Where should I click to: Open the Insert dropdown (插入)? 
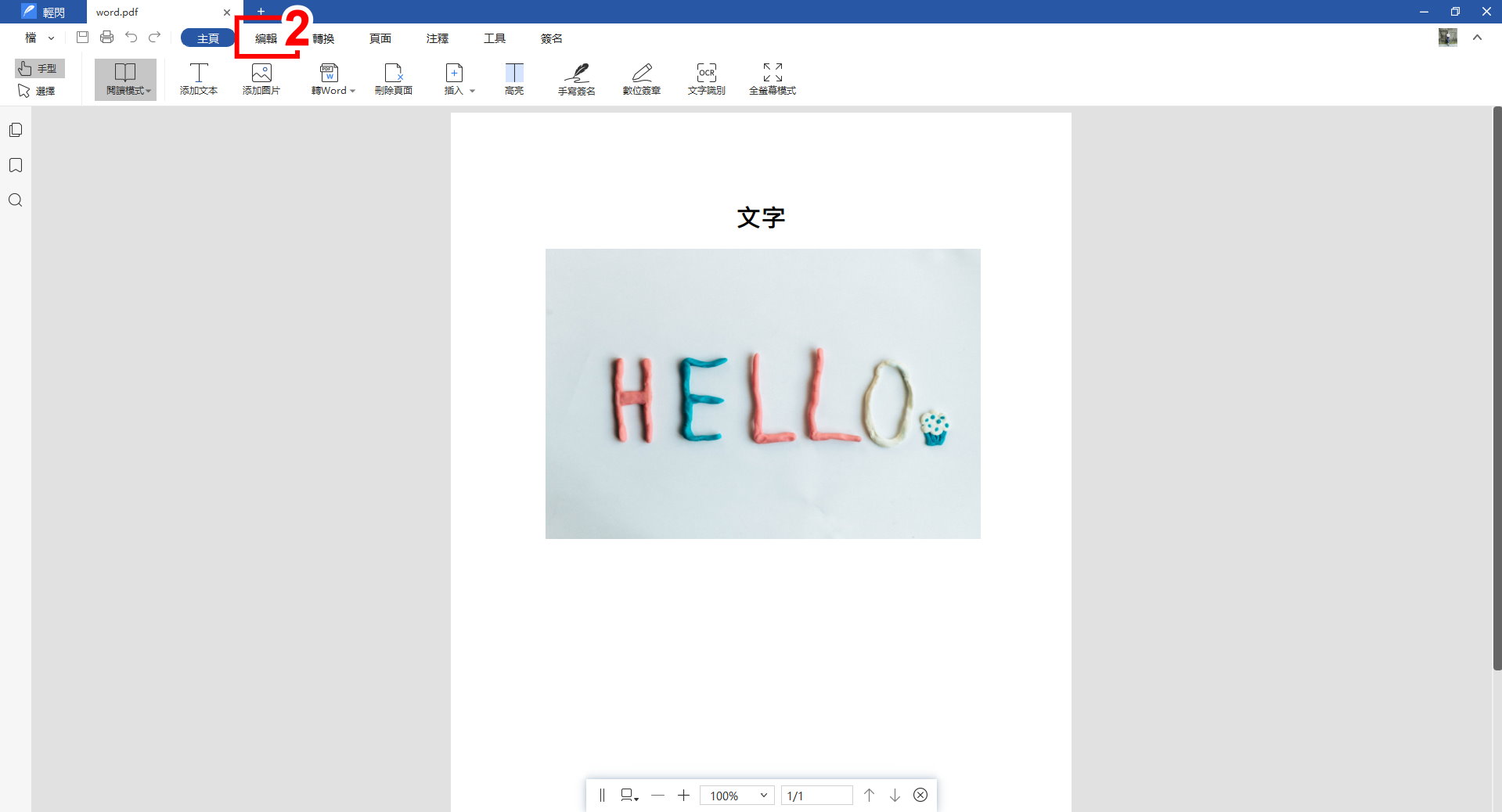(x=459, y=80)
